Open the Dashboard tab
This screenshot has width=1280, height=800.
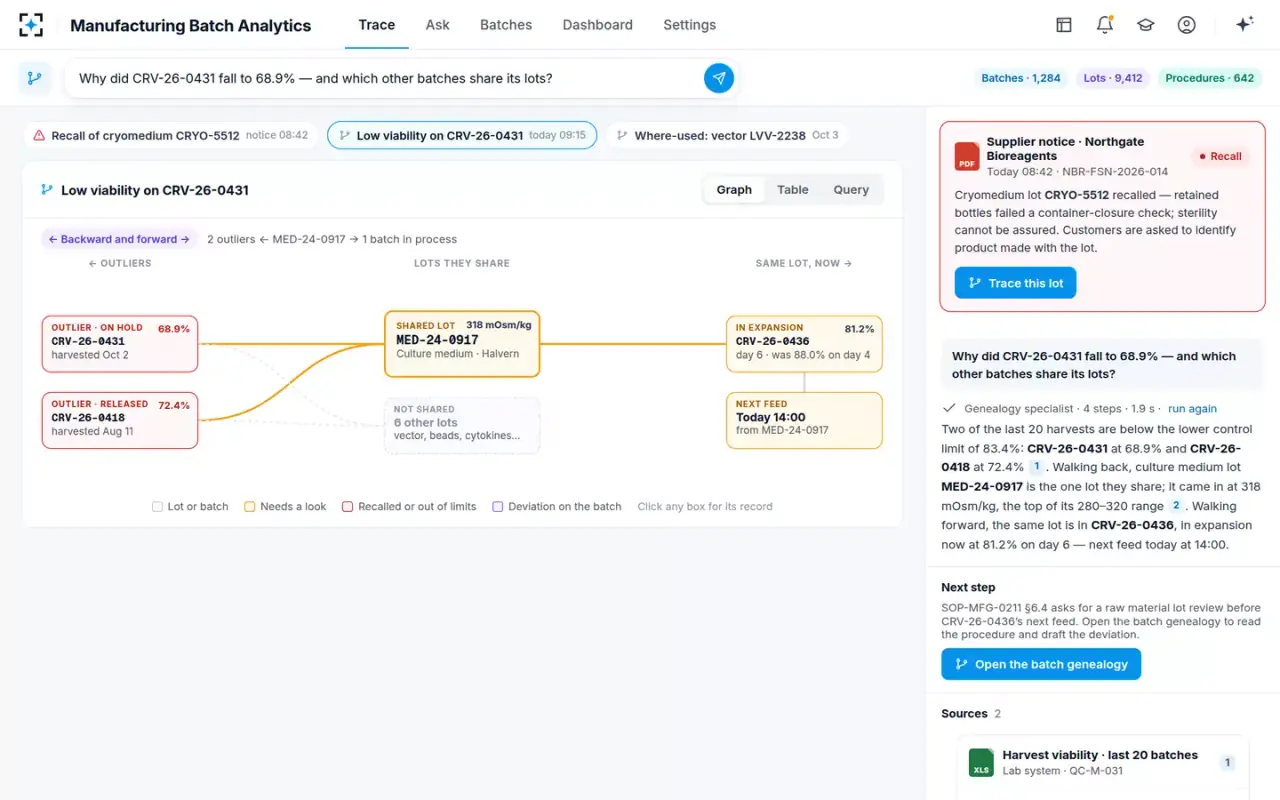598,25
